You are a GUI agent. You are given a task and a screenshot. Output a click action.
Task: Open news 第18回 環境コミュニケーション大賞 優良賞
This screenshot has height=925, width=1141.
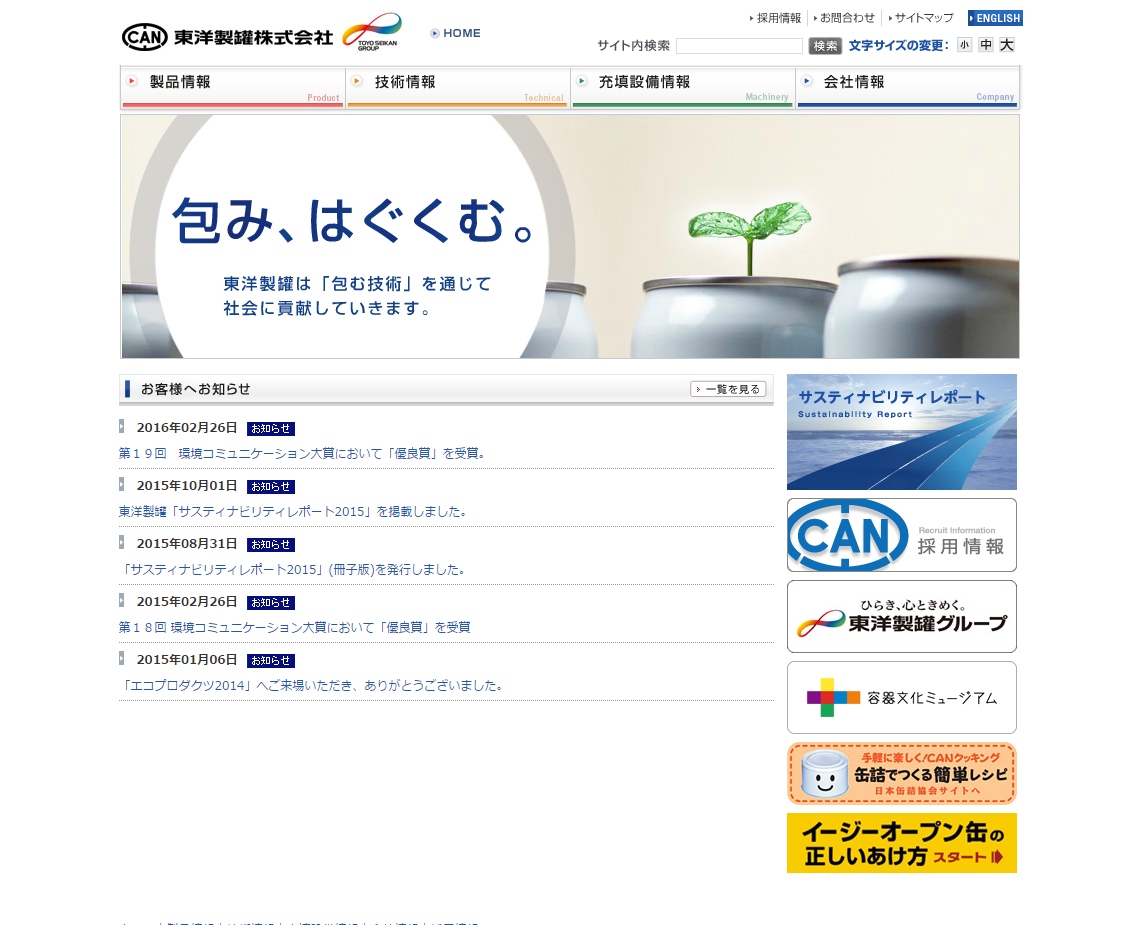(295, 627)
